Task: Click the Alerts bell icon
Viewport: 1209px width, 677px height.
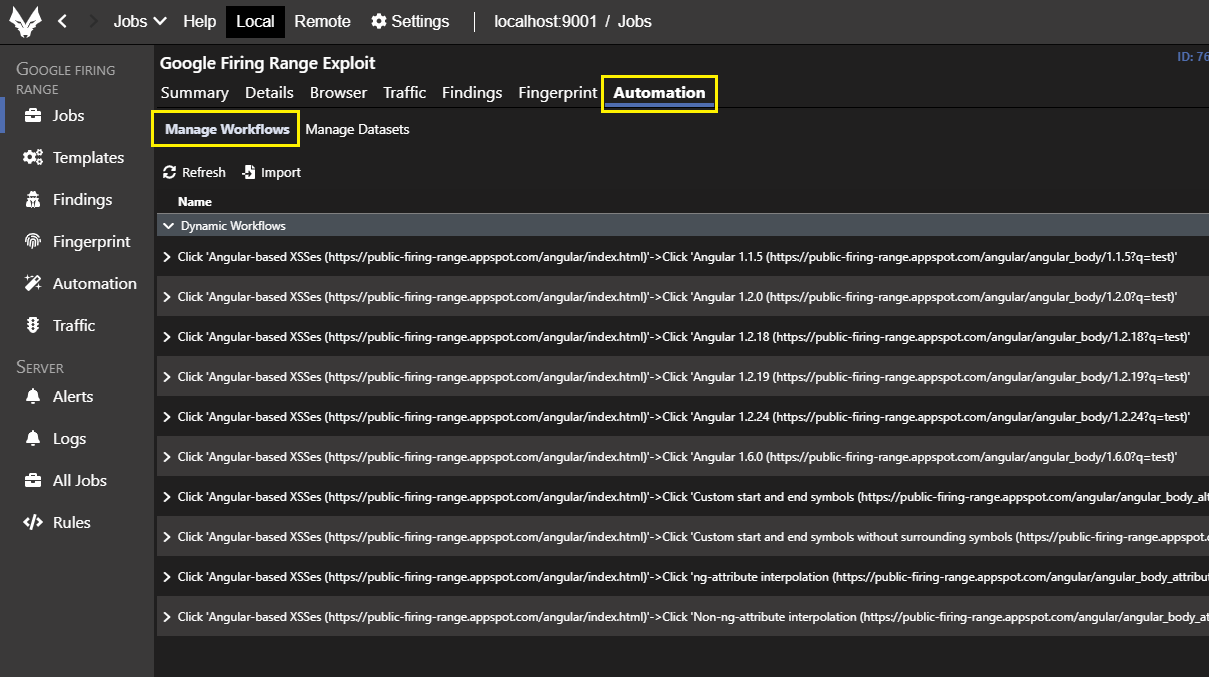Action: pos(33,397)
